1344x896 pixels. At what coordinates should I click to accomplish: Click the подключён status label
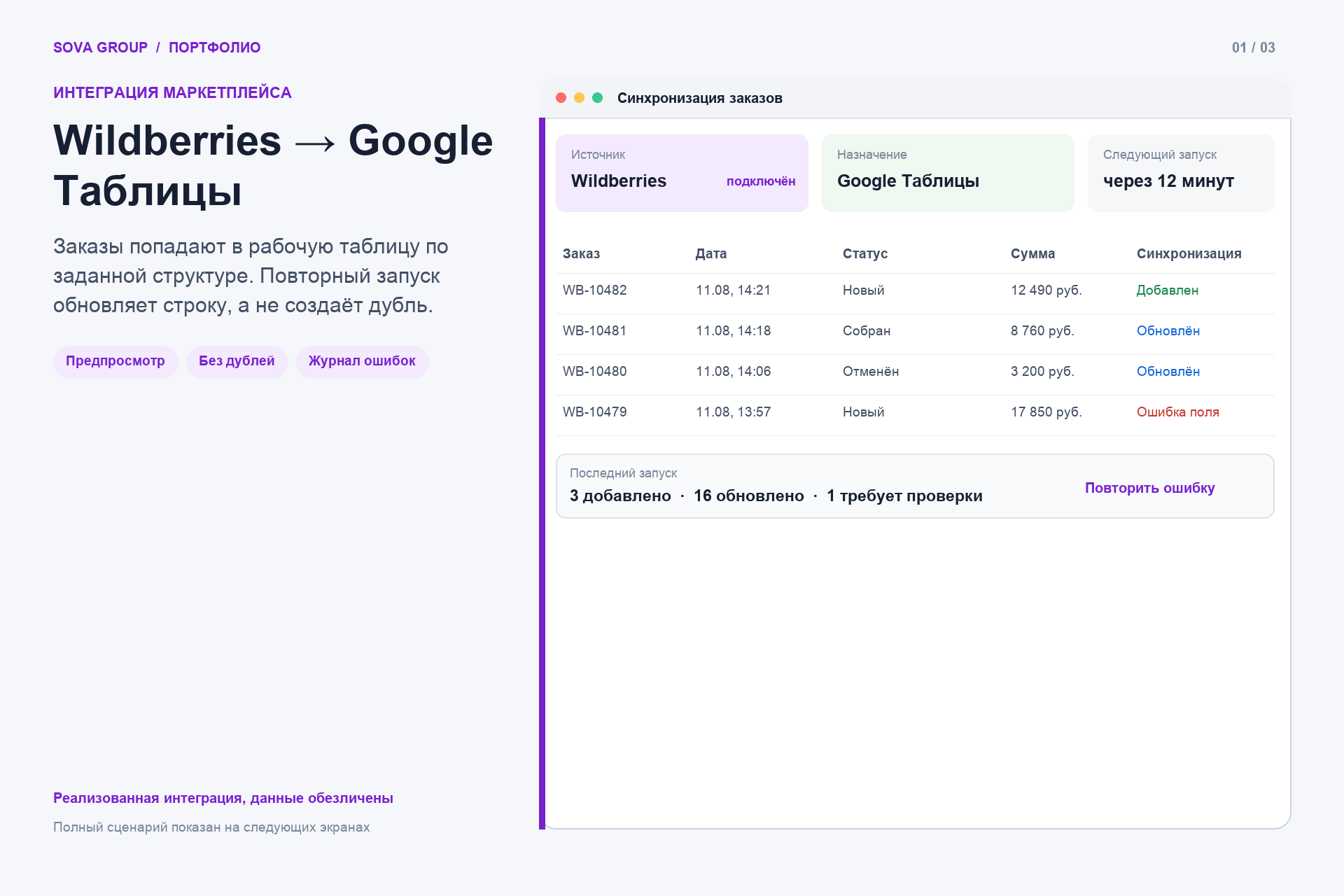[x=761, y=181]
